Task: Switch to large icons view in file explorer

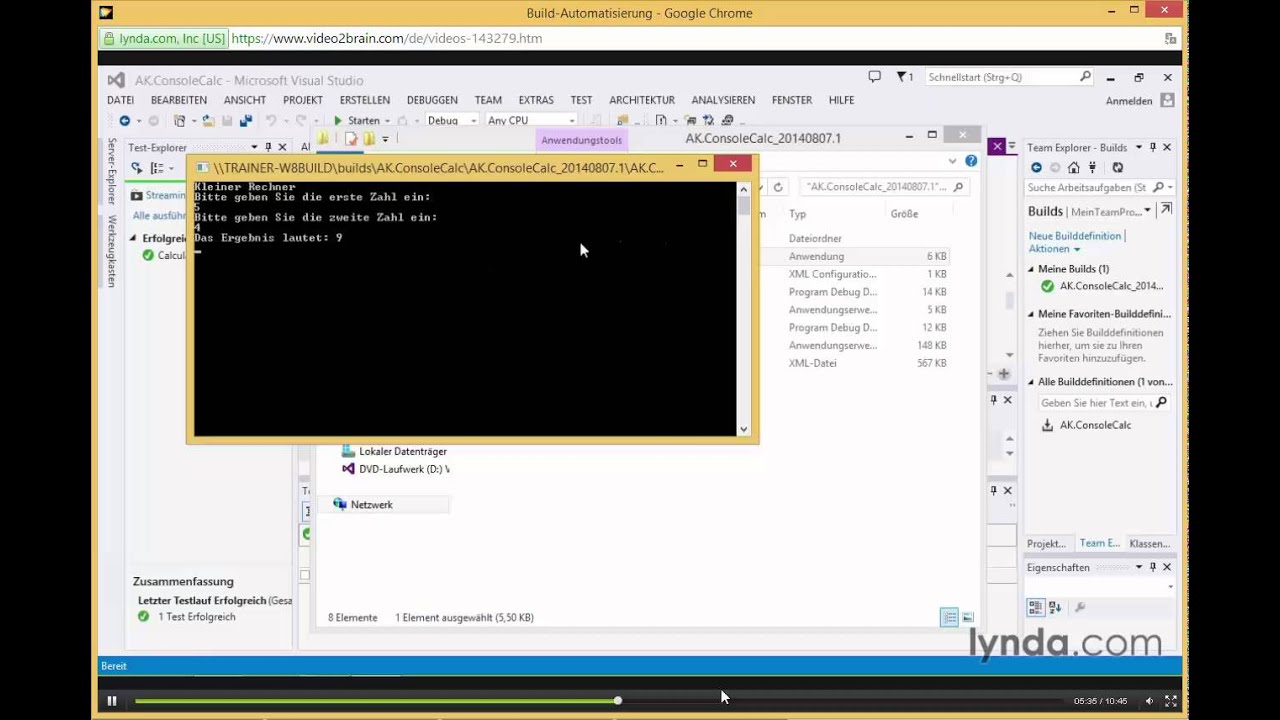Action: tap(967, 618)
